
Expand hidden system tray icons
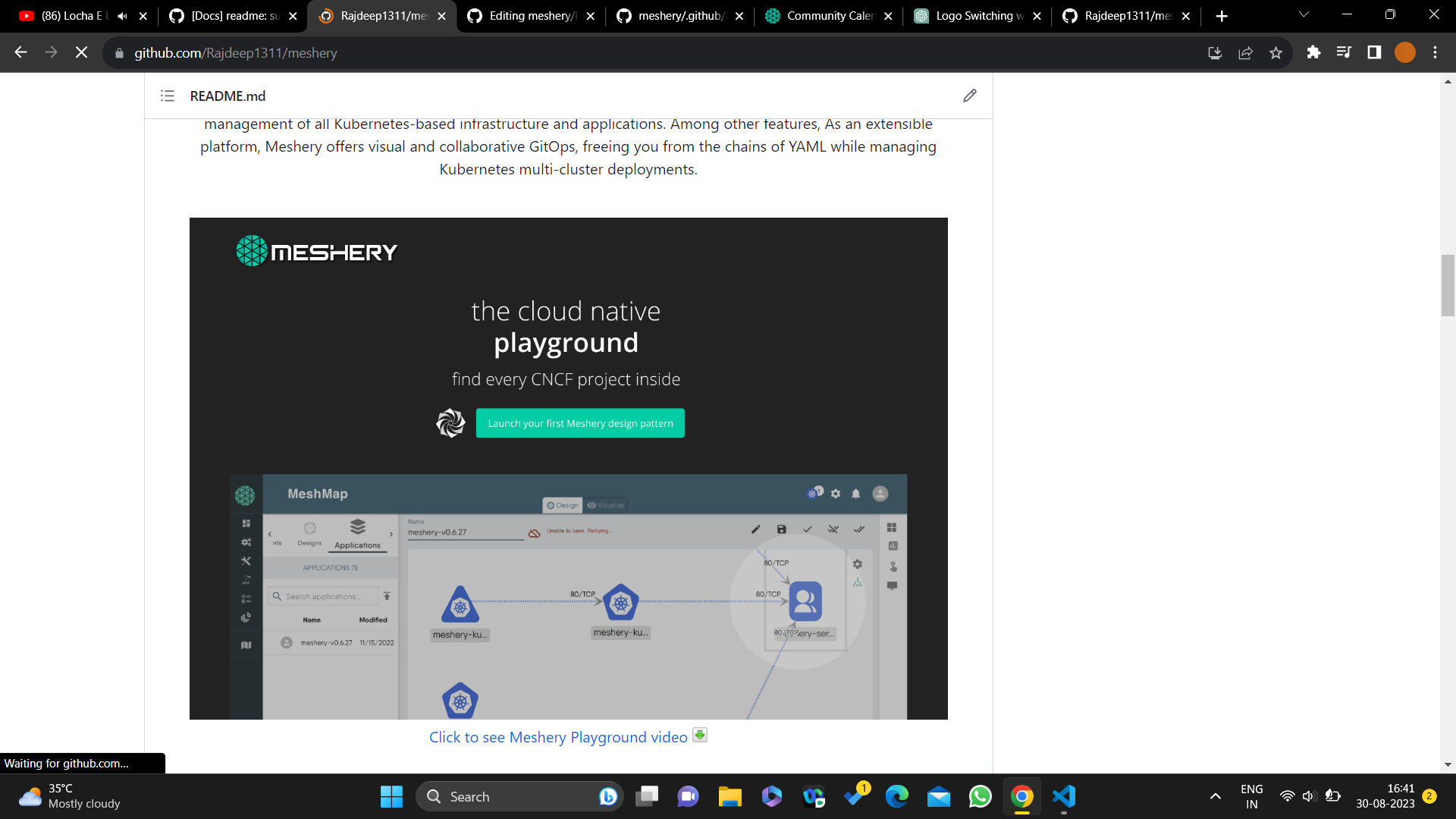pos(1215,796)
